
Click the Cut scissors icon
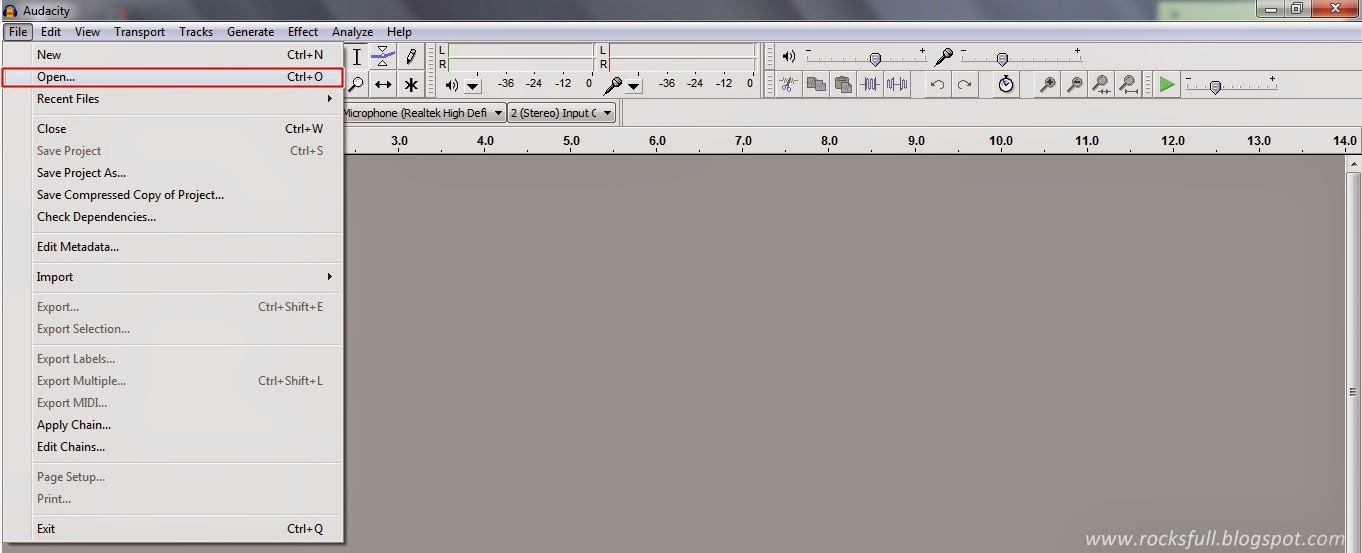point(789,84)
